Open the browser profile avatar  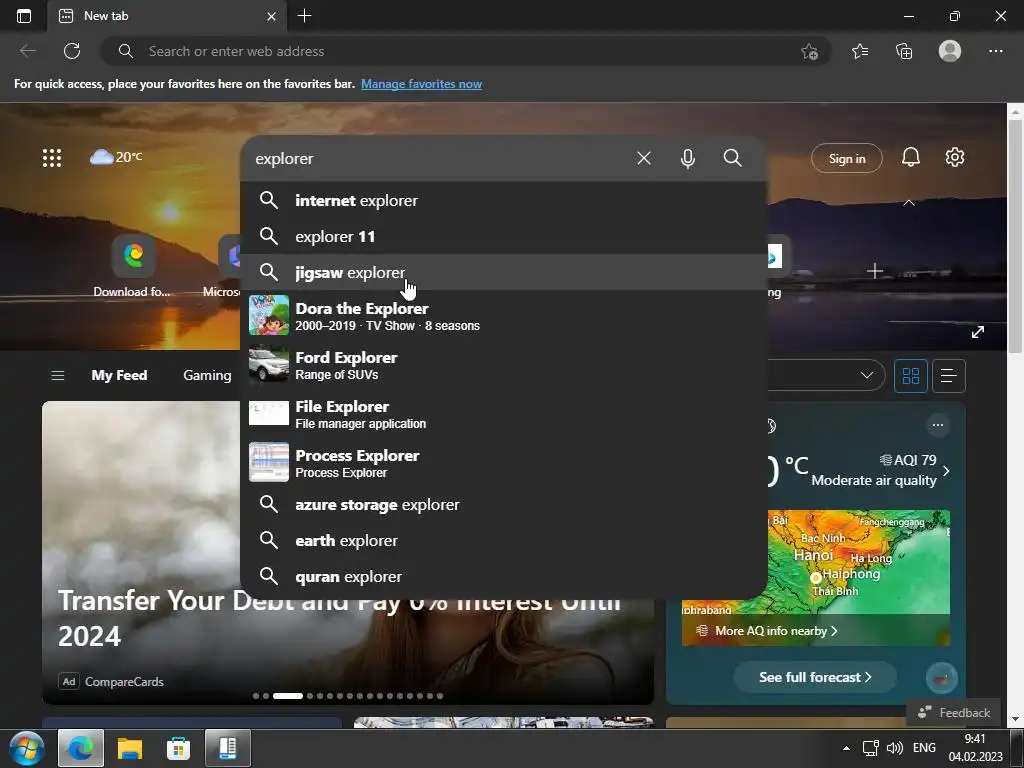950,51
